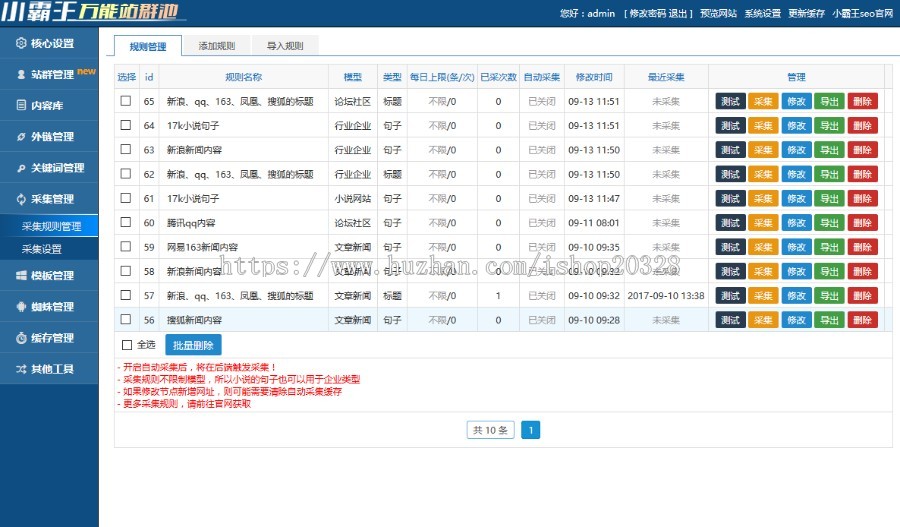
Task: Click 修改 button for rule 63
Action: click(796, 150)
